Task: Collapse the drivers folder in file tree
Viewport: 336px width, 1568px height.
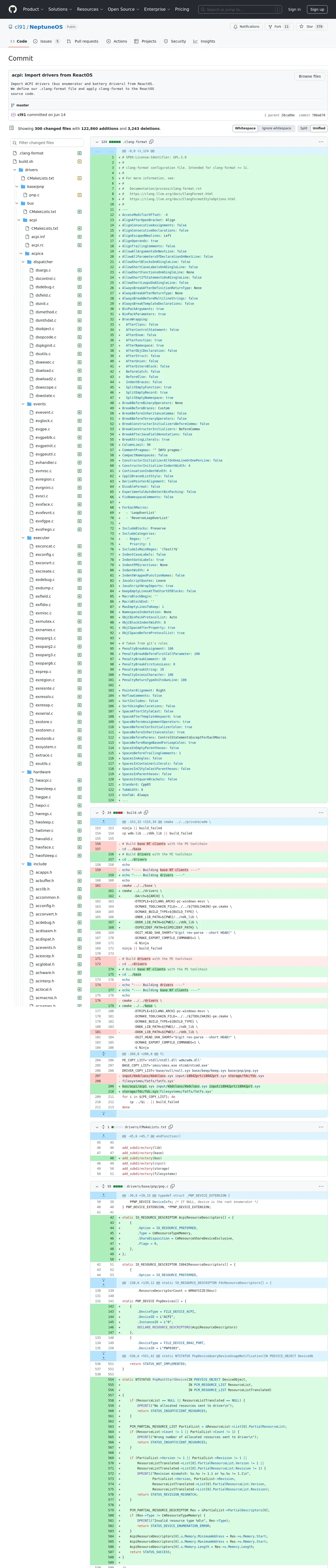Action: tap(14, 170)
